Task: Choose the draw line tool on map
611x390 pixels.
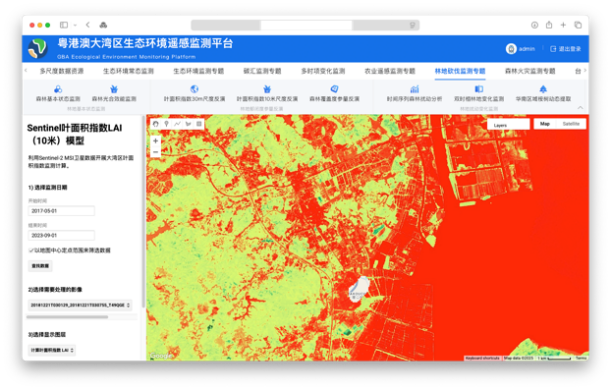Action: 177,124
